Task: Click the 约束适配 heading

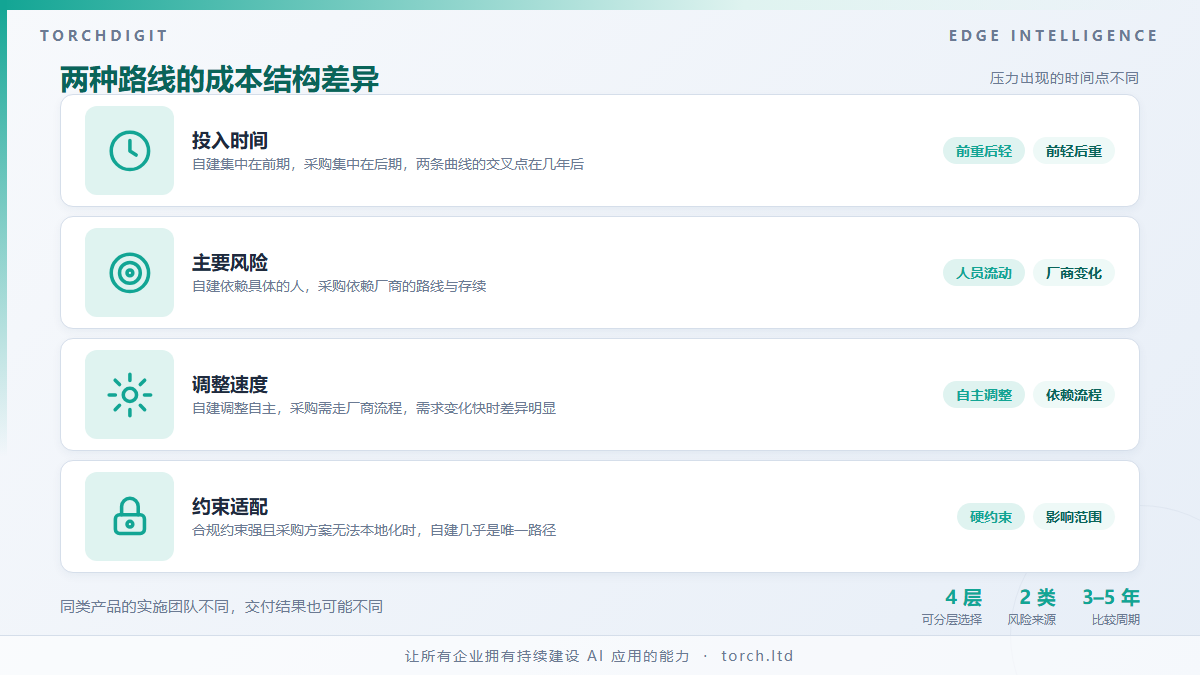Action: tap(230, 507)
